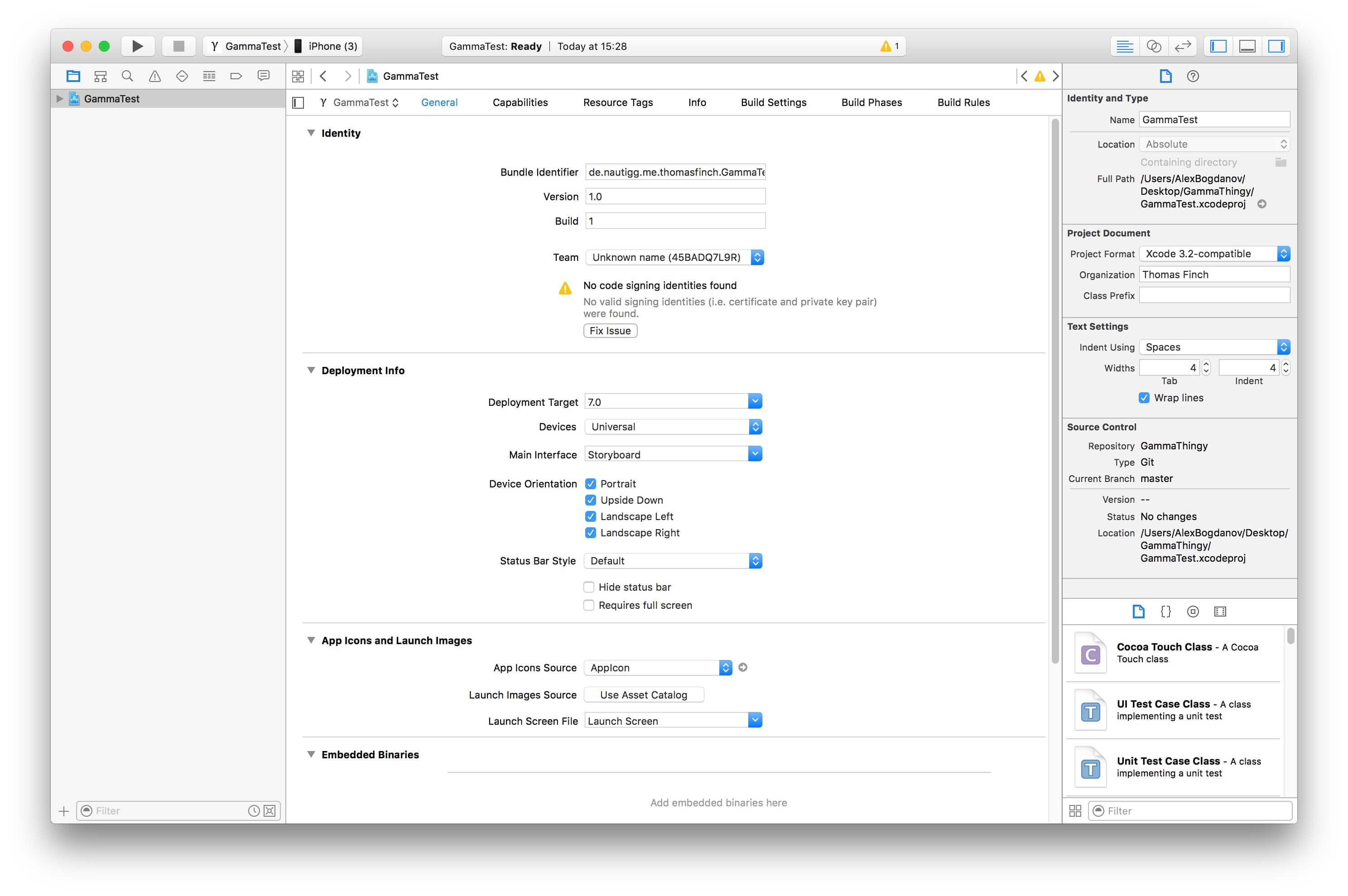The width and height of the screenshot is (1348, 896).
Task: Select the GammaTest scheme in toolbar
Action: tap(246, 46)
